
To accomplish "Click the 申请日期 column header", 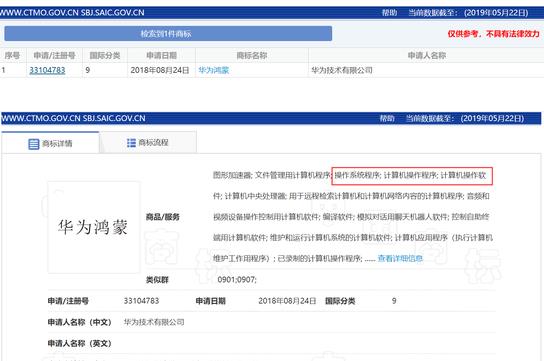I will coord(161,55).
